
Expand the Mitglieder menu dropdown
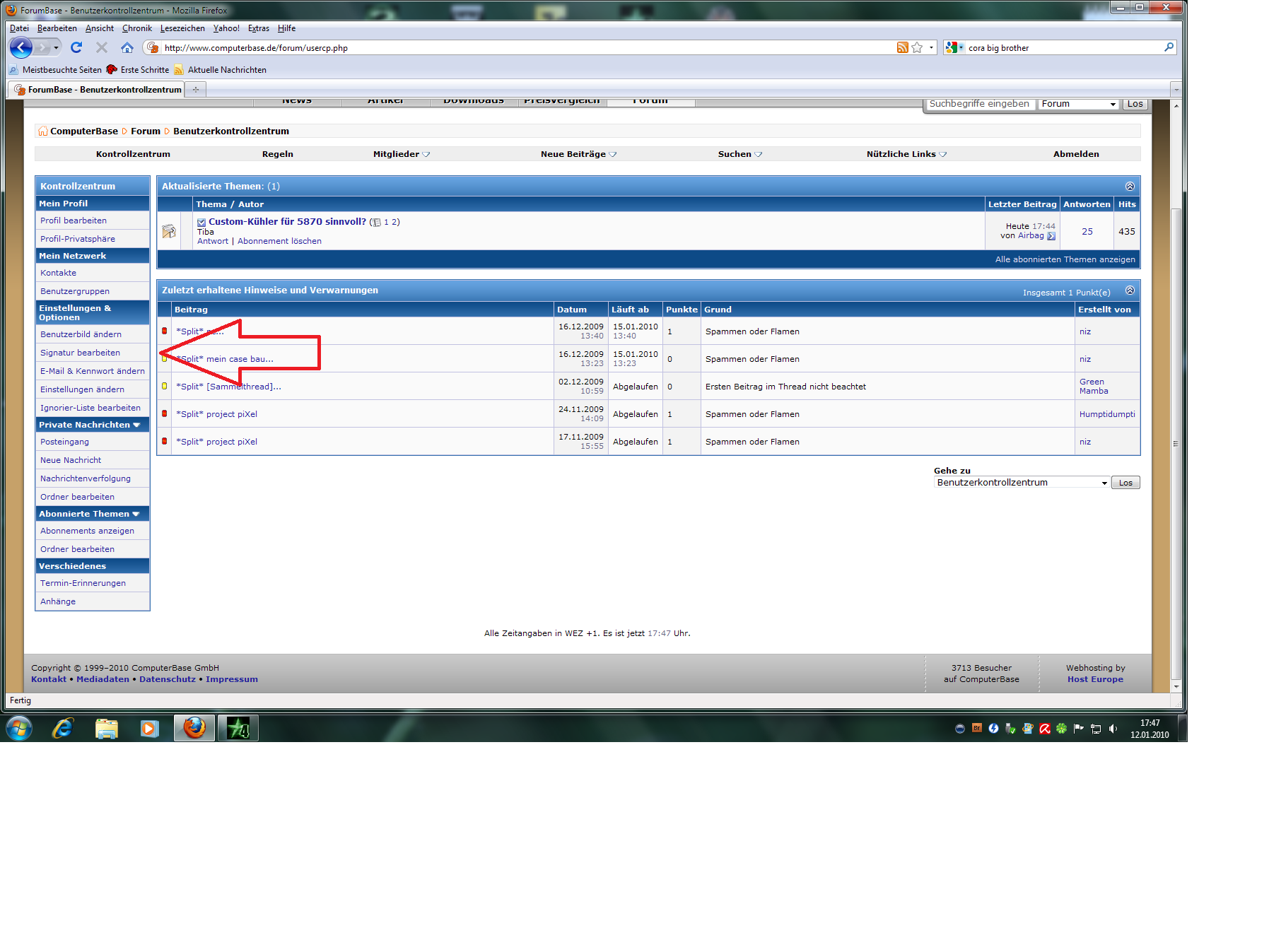coord(426,155)
